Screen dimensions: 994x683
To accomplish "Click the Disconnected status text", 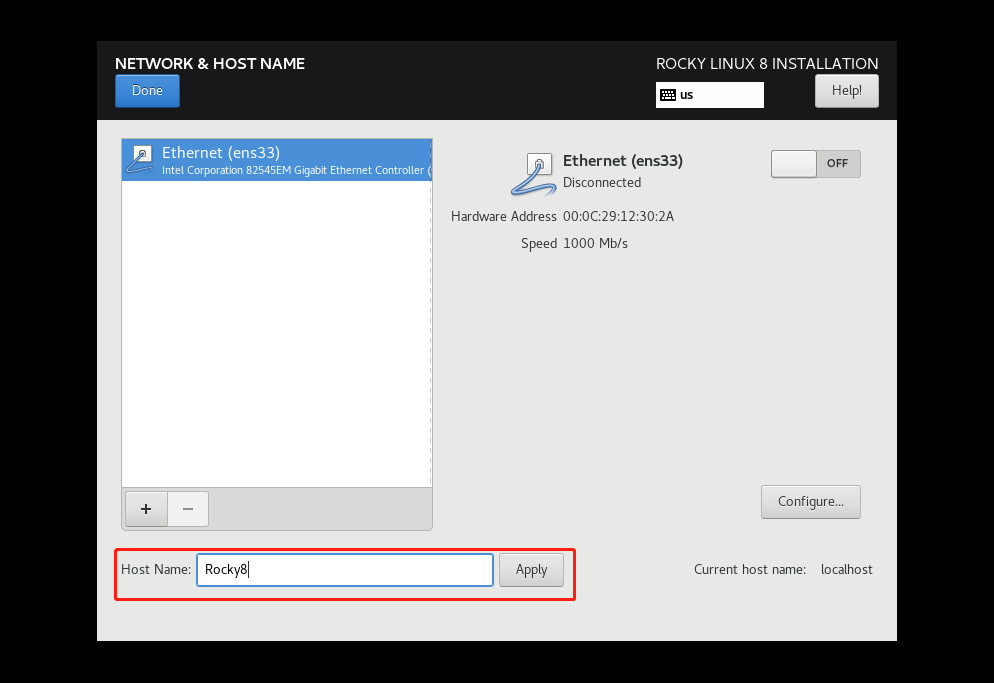I will point(602,183).
